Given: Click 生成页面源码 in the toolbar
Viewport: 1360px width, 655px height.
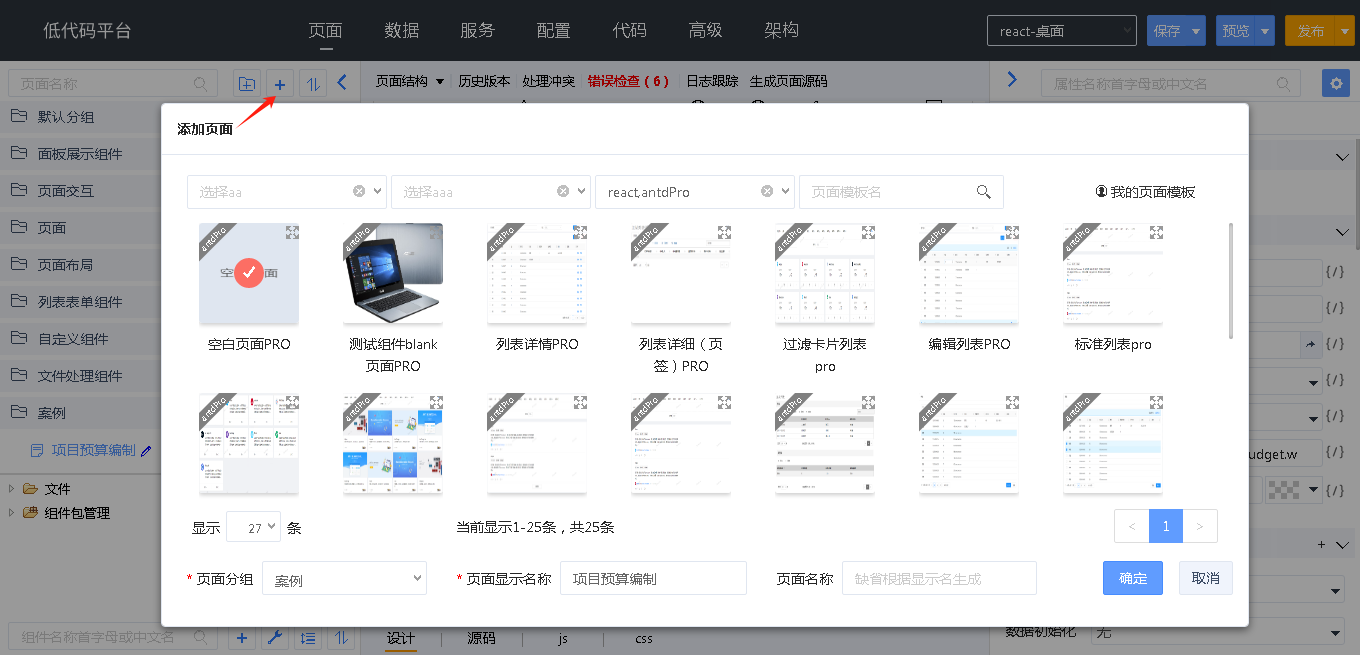Looking at the screenshot, I should 789,81.
